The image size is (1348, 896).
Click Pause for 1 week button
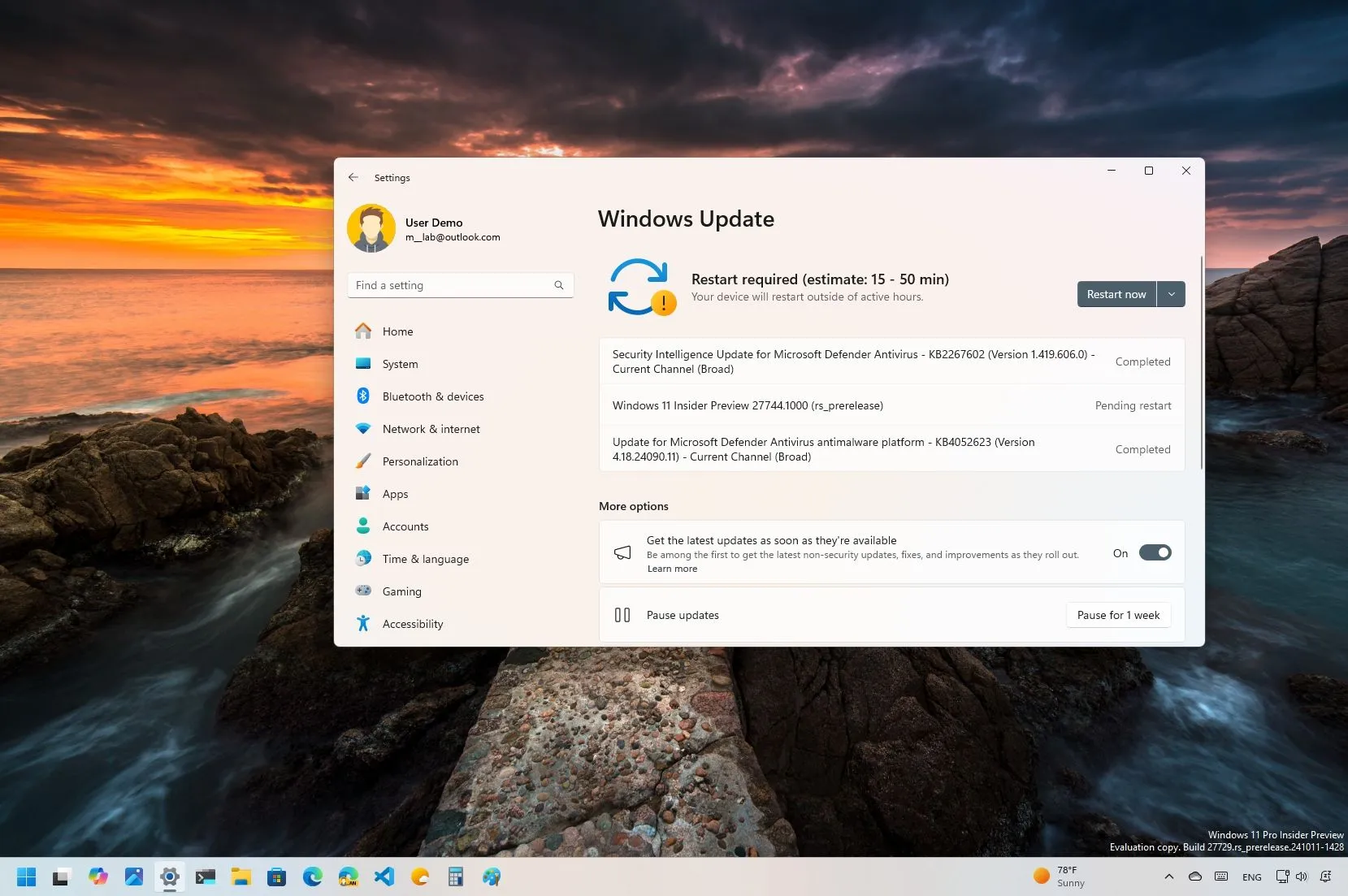pos(1118,615)
